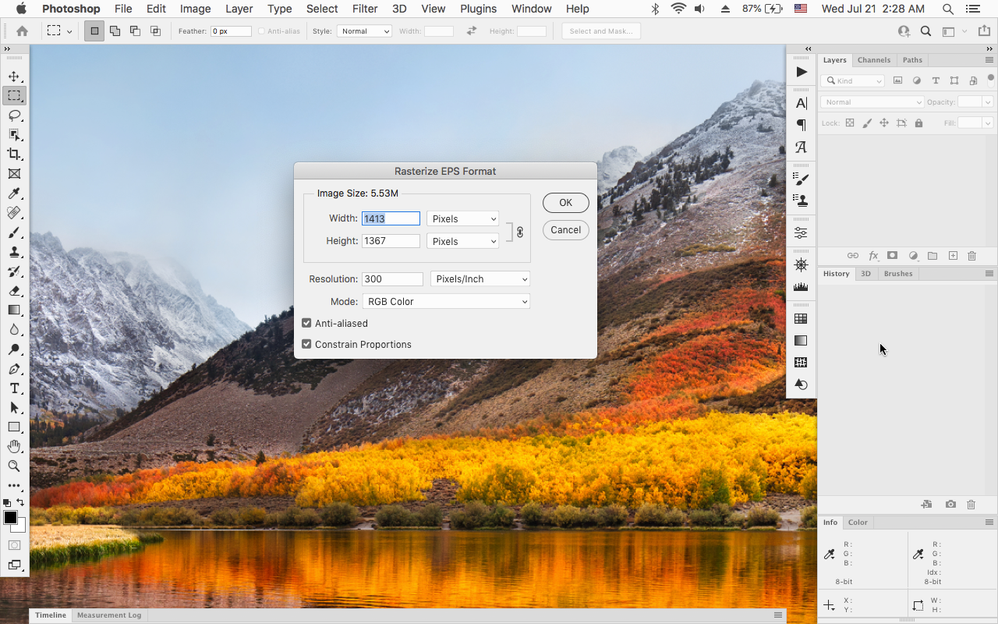This screenshot has width=998, height=624.
Task: Select the Healing Brush tool
Action: click(x=14, y=213)
